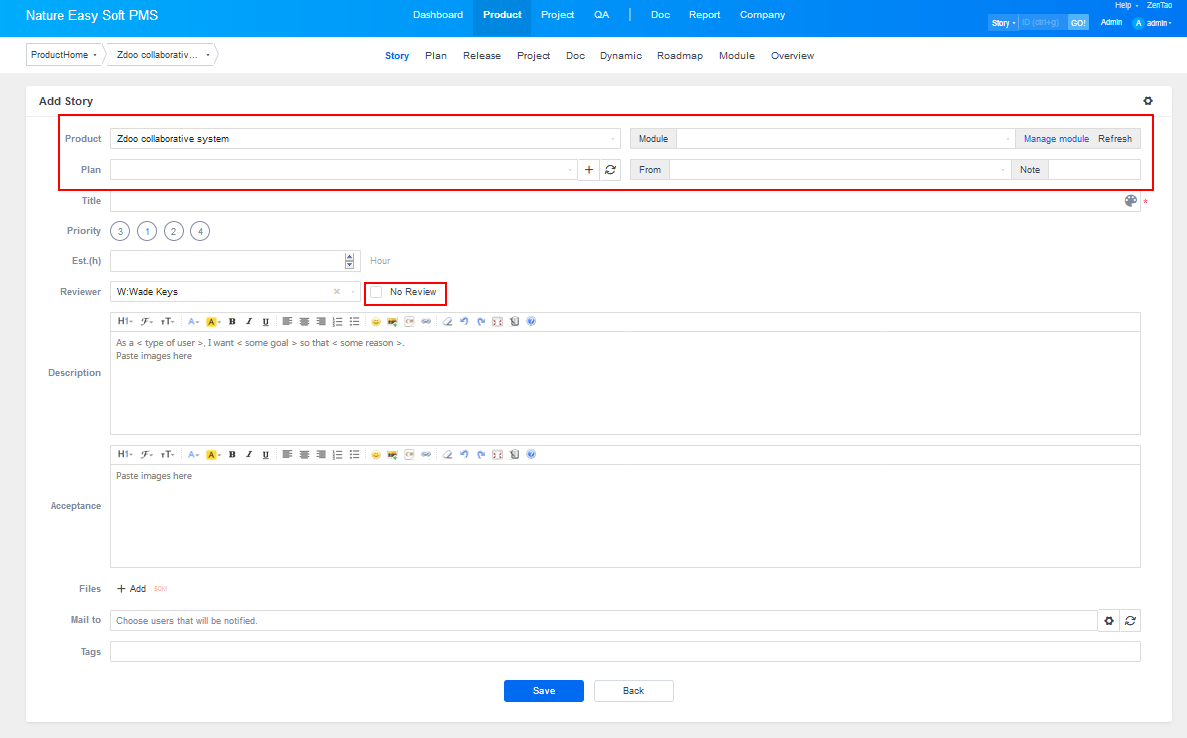This screenshot has width=1187, height=738.
Task: Click the undo icon in Acceptance editor
Action: coord(464,454)
